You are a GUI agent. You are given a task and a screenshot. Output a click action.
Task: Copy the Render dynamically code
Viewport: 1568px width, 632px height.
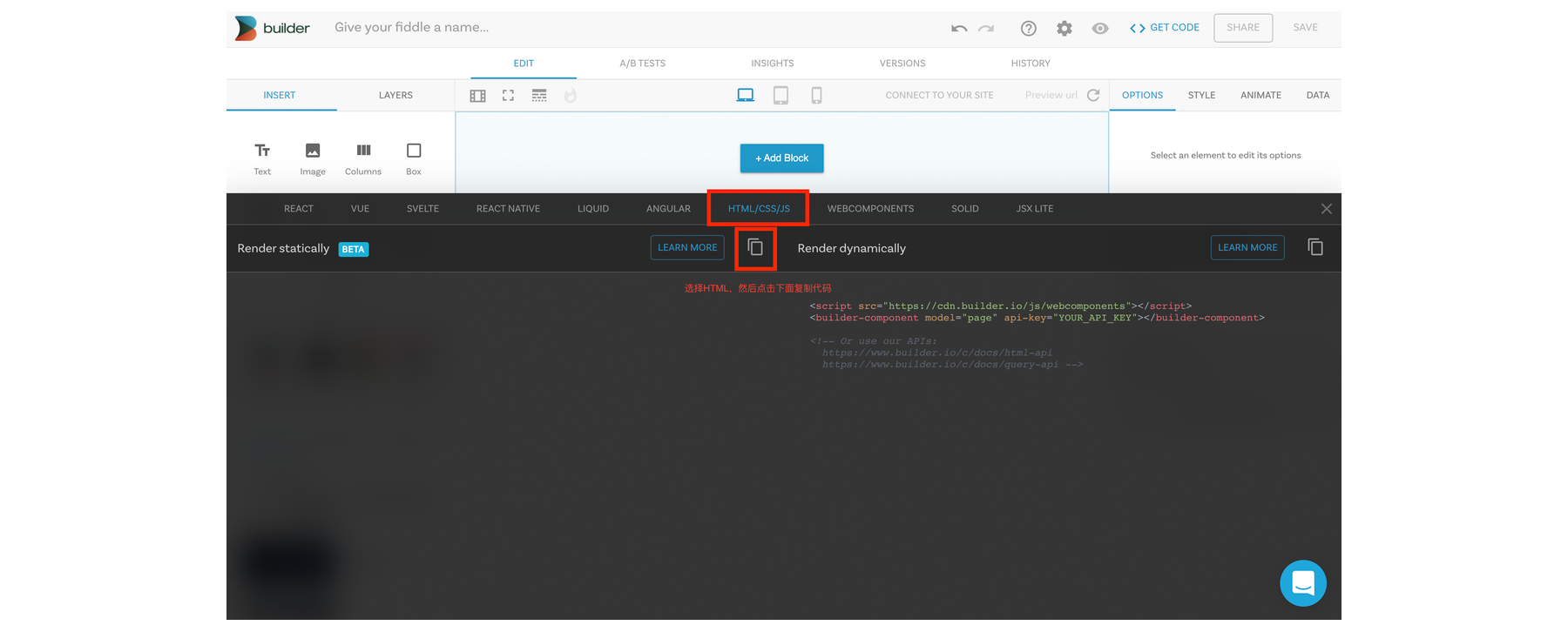click(1315, 248)
